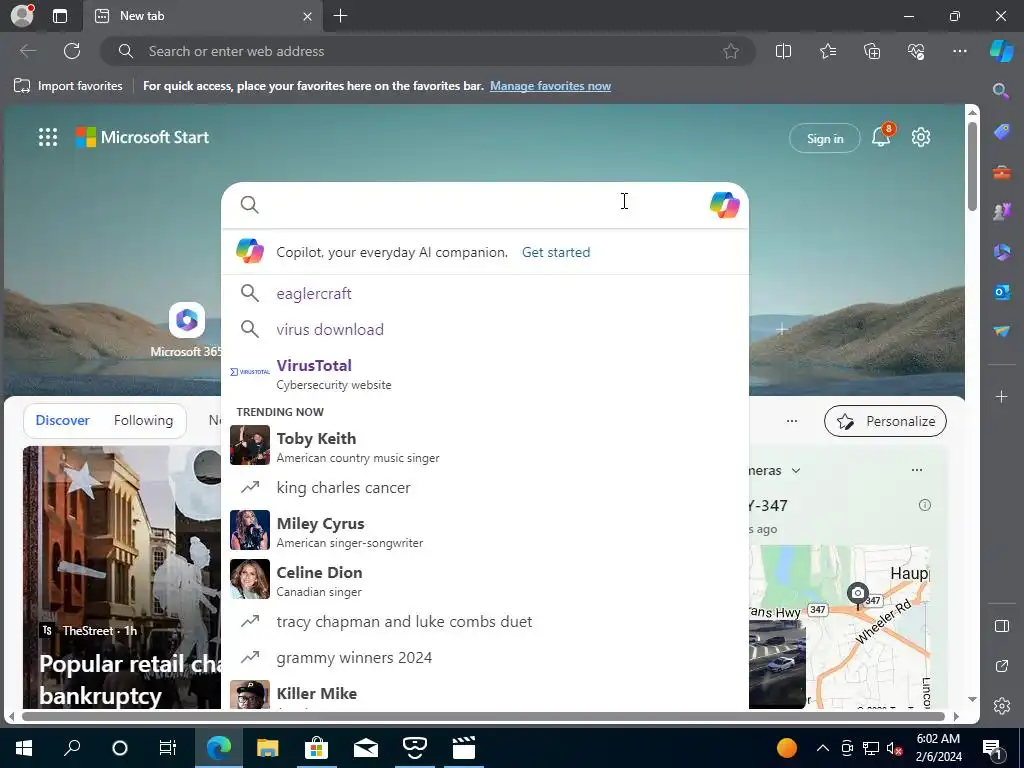Open the sidebar settings gear
The image size is (1024, 768).
1001,706
